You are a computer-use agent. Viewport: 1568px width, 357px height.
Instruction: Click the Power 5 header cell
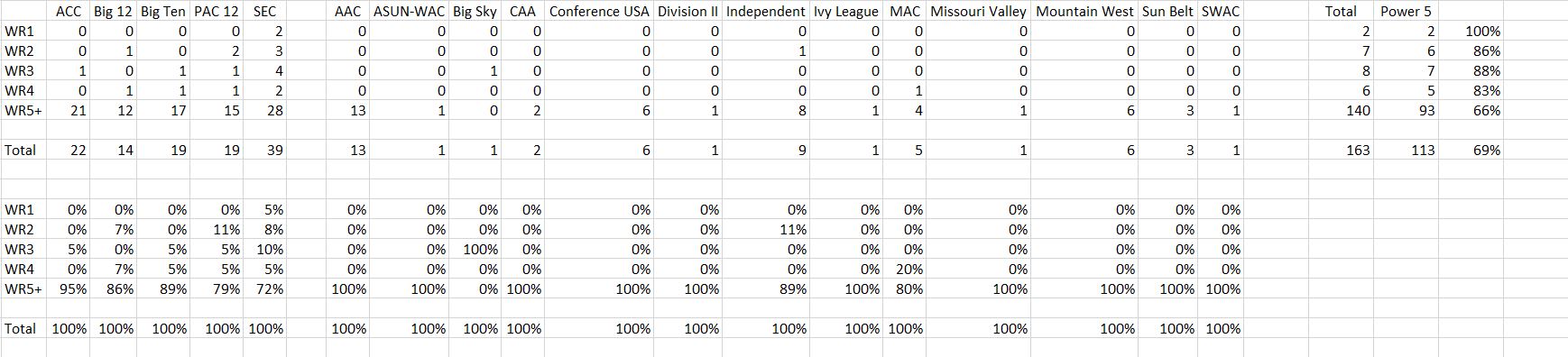tap(1406, 12)
